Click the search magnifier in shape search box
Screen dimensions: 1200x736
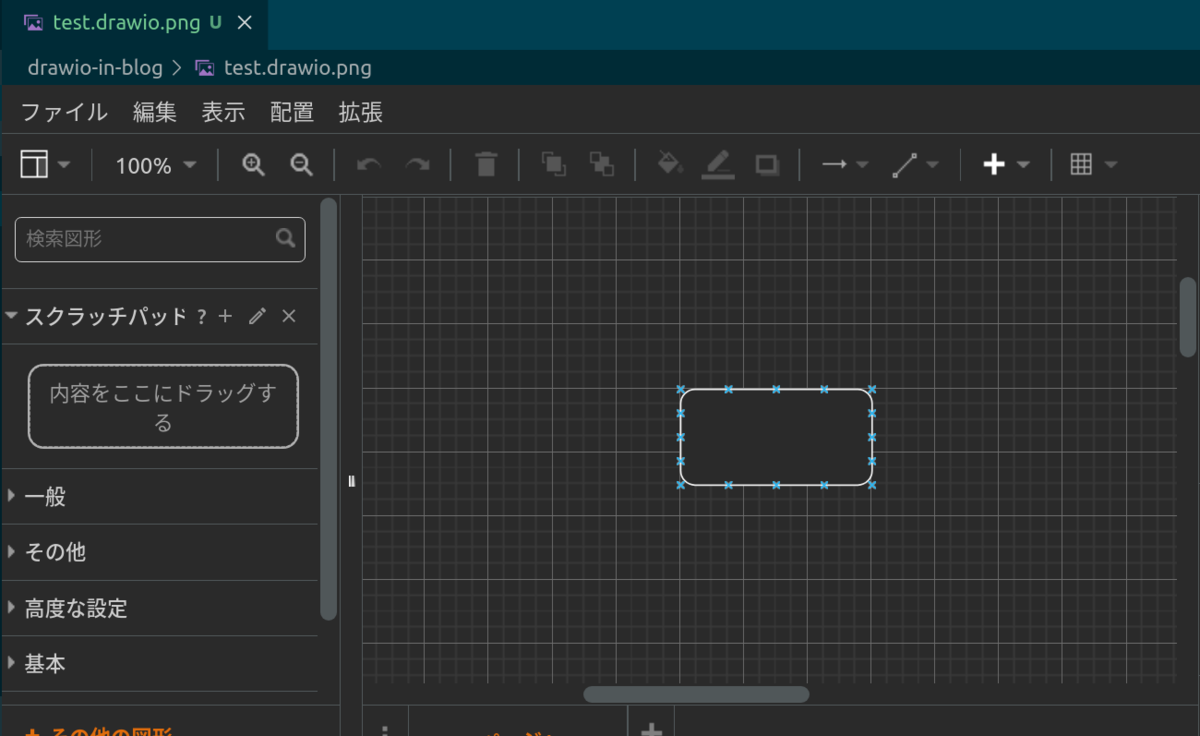pyautogui.click(x=285, y=239)
